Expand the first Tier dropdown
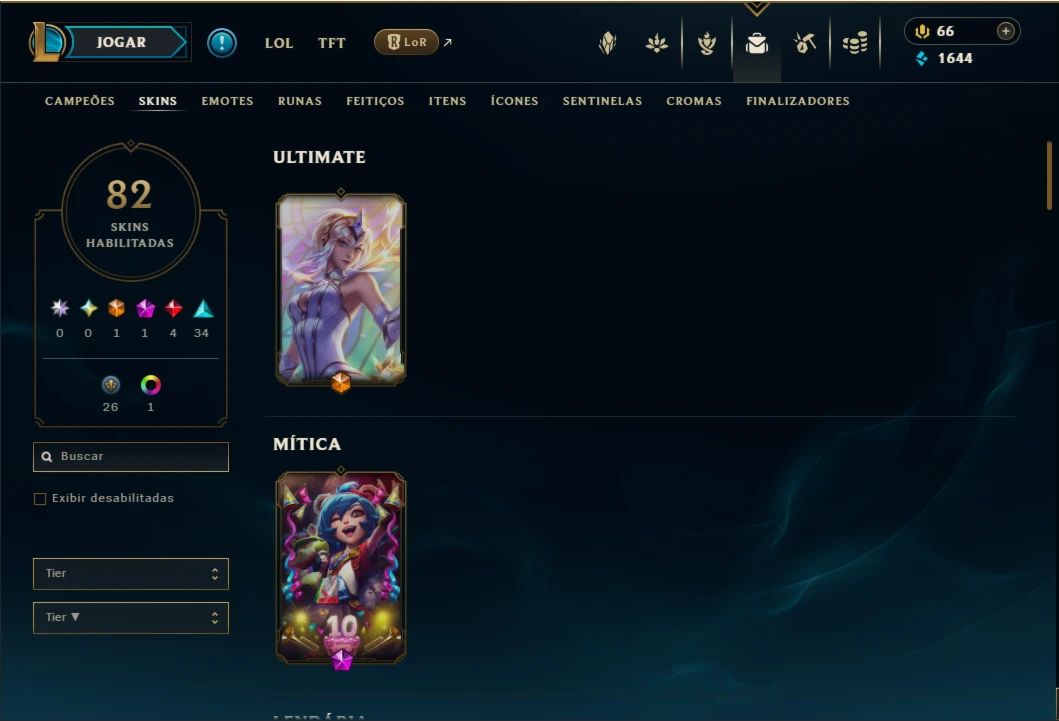This screenshot has height=721, width=1059. [x=131, y=574]
